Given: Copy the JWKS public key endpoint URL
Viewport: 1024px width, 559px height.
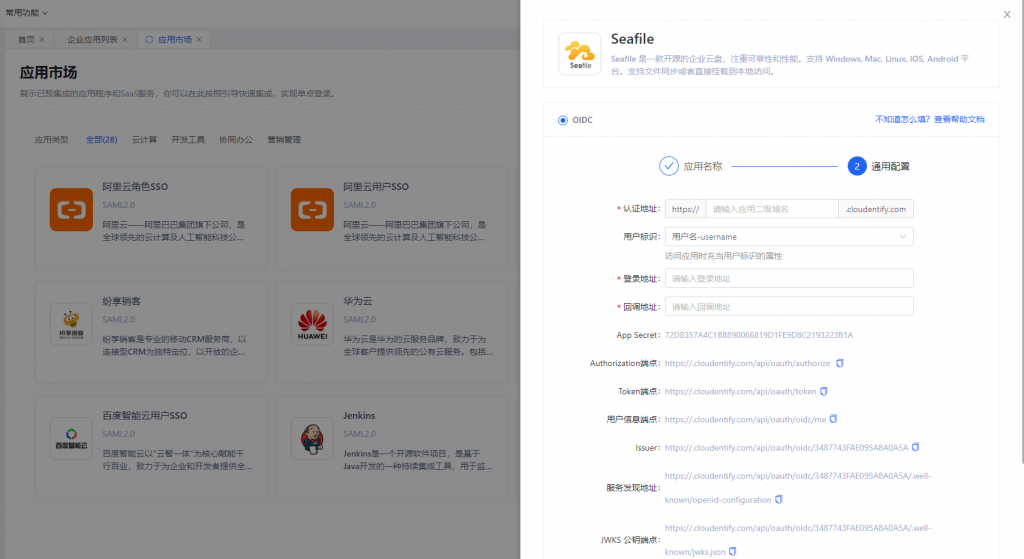Looking at the screenshot, I should 733,552.
